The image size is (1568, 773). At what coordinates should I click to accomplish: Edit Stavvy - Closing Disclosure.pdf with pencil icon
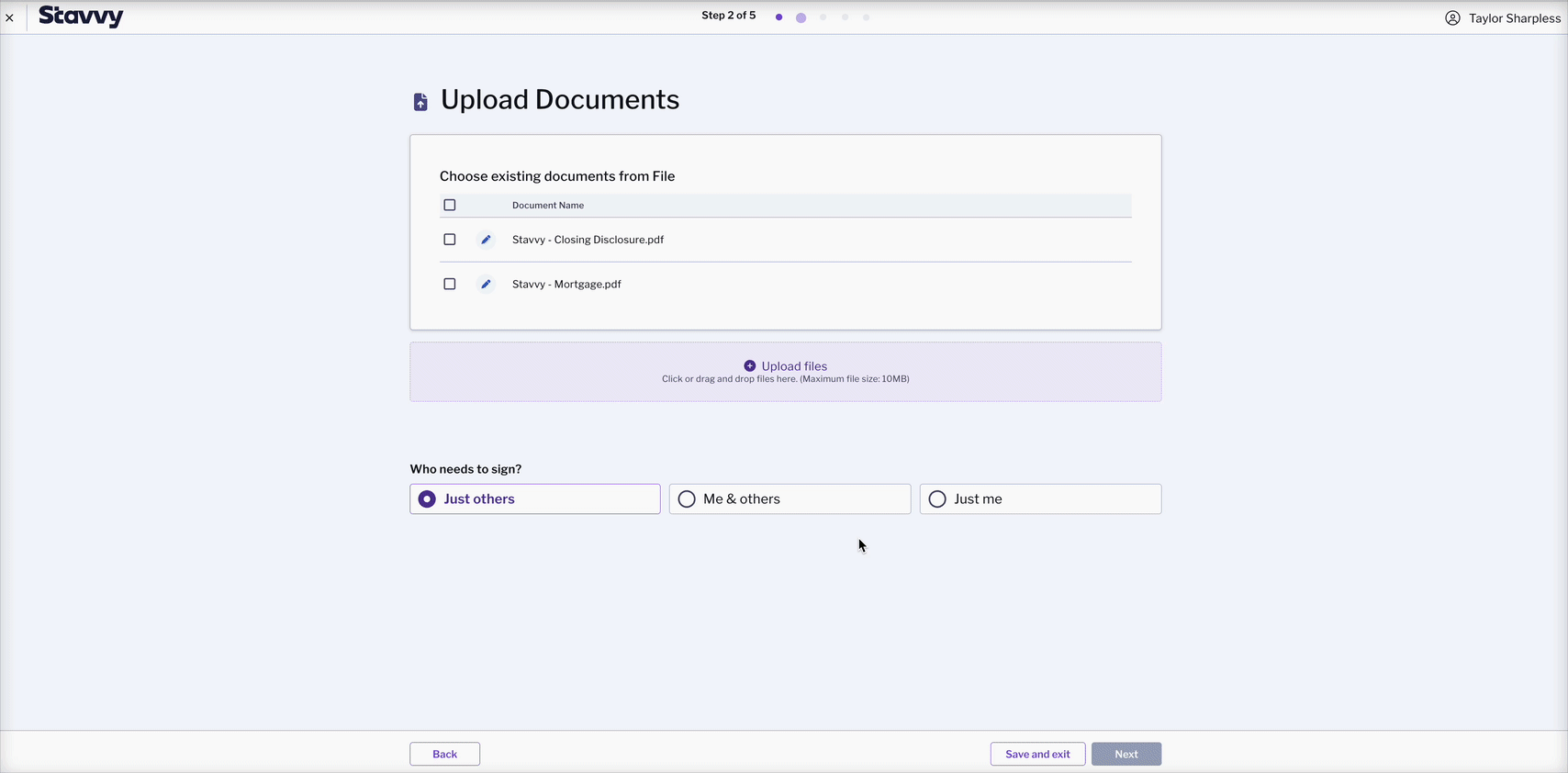486,240
